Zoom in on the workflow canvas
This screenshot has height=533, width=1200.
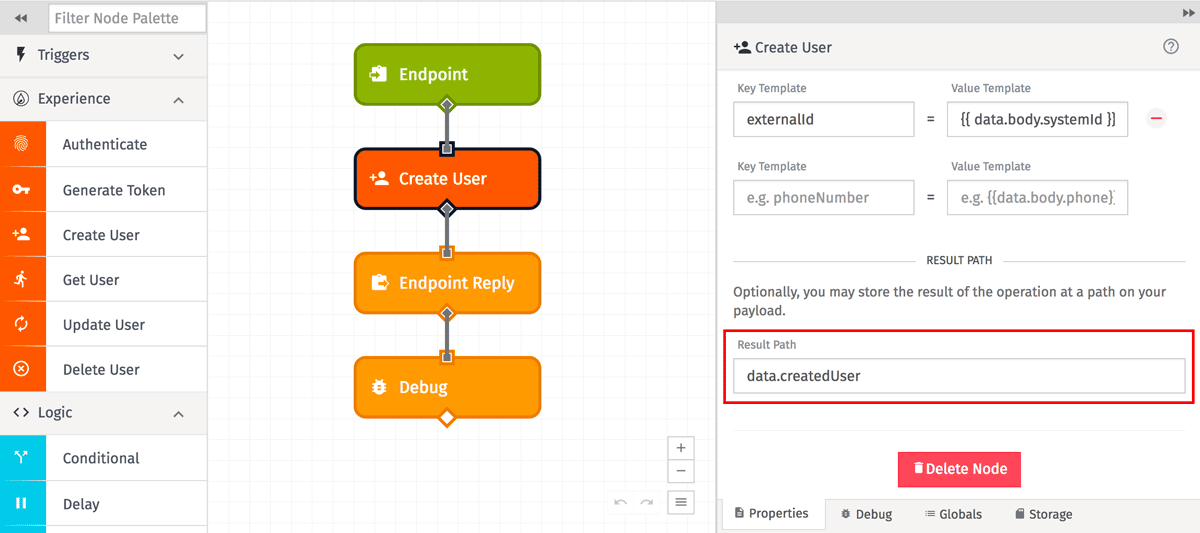pos(681,448)
